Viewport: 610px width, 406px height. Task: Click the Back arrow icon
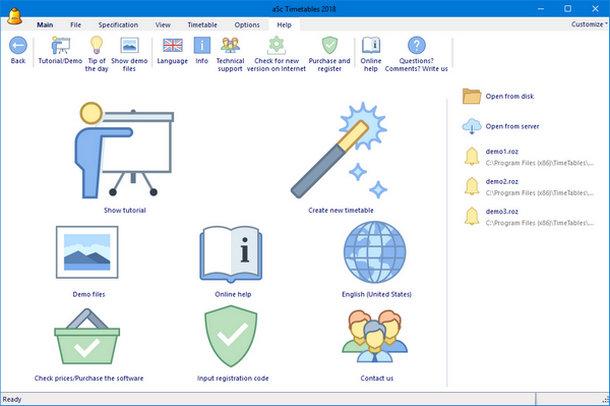(18, 46)
